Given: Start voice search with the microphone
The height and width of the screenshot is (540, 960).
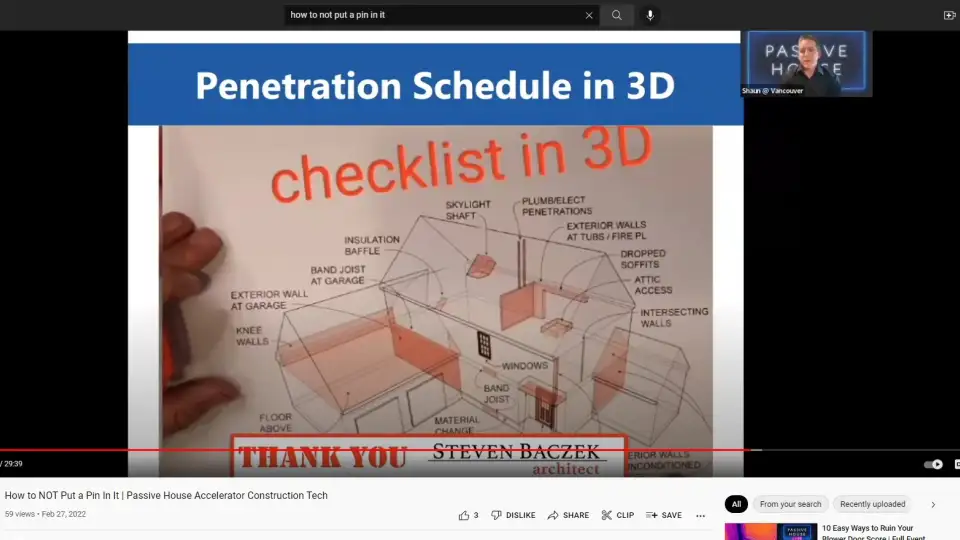Looking at the screenshot, I should click(x=650, y=15).
